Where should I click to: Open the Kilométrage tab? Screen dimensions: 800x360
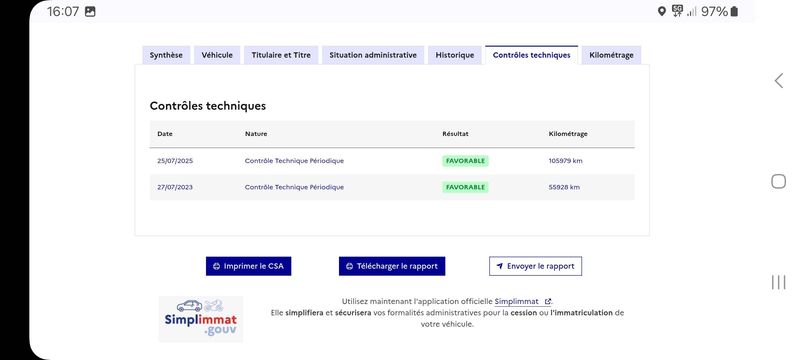point(611,55)
